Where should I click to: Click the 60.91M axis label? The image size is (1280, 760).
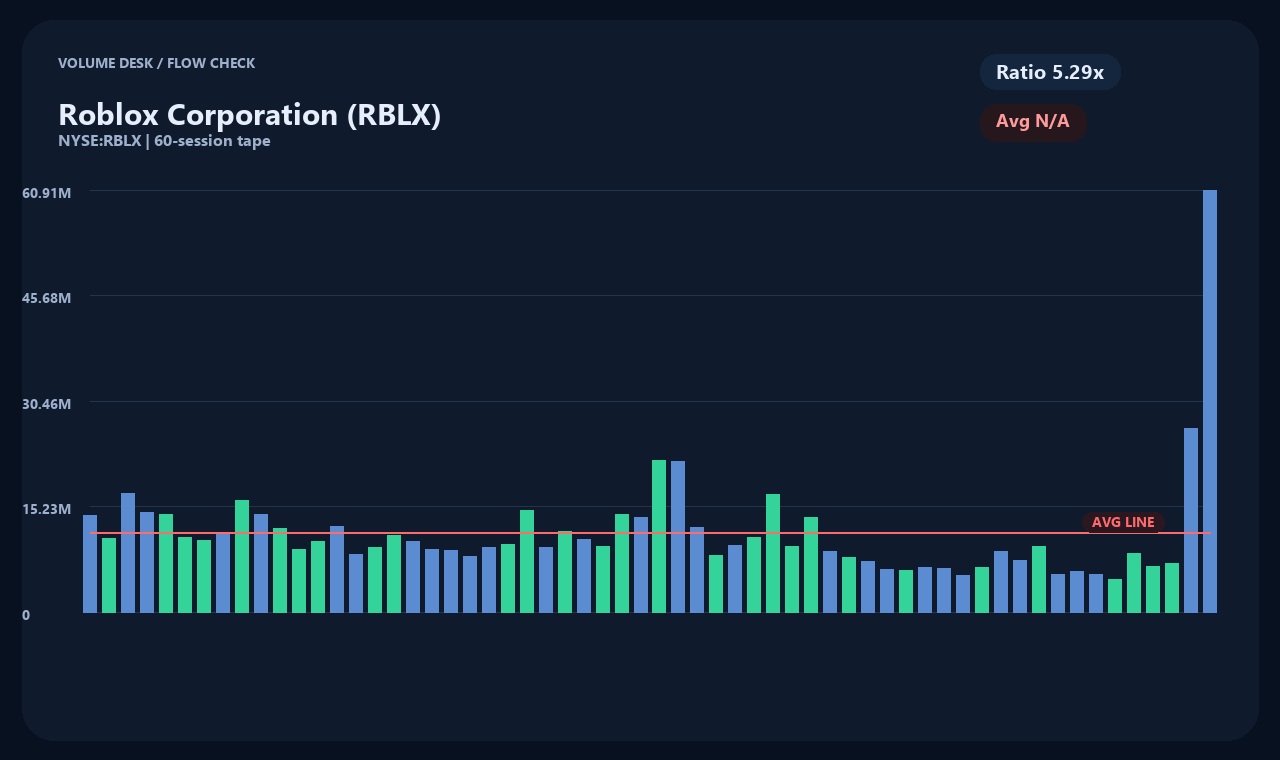pos(47,192)
